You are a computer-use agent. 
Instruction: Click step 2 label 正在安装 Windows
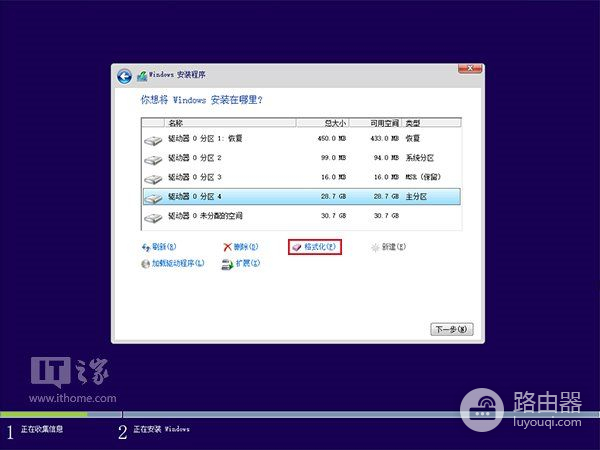click(x=161, y=429)
